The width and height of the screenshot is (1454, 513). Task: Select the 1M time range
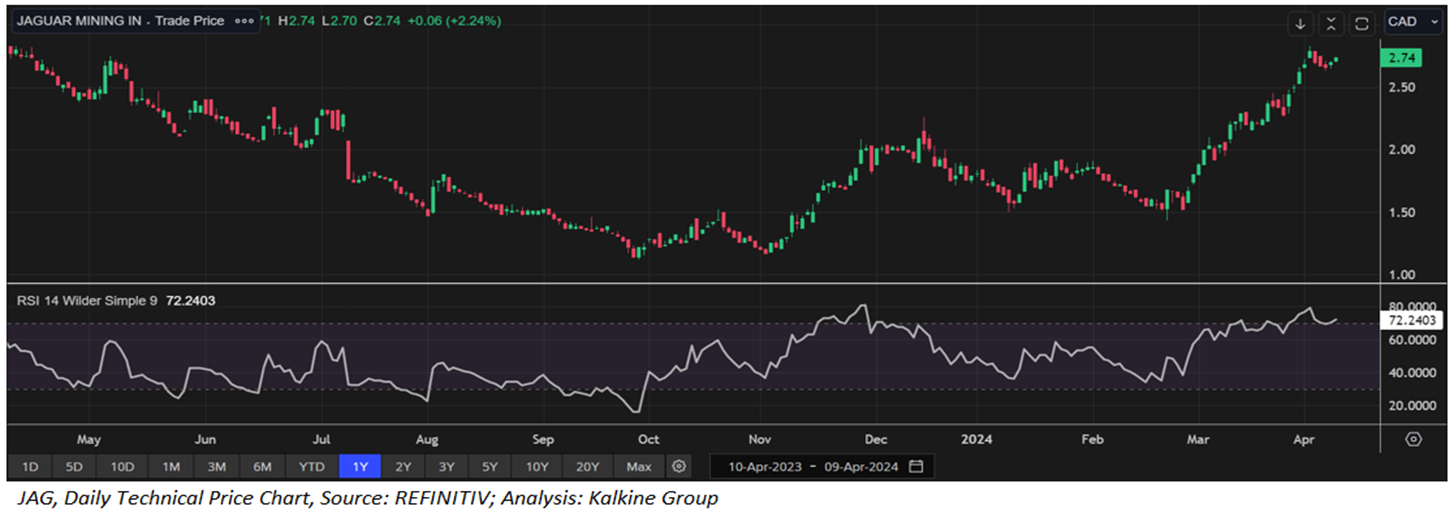click(170, 466)
